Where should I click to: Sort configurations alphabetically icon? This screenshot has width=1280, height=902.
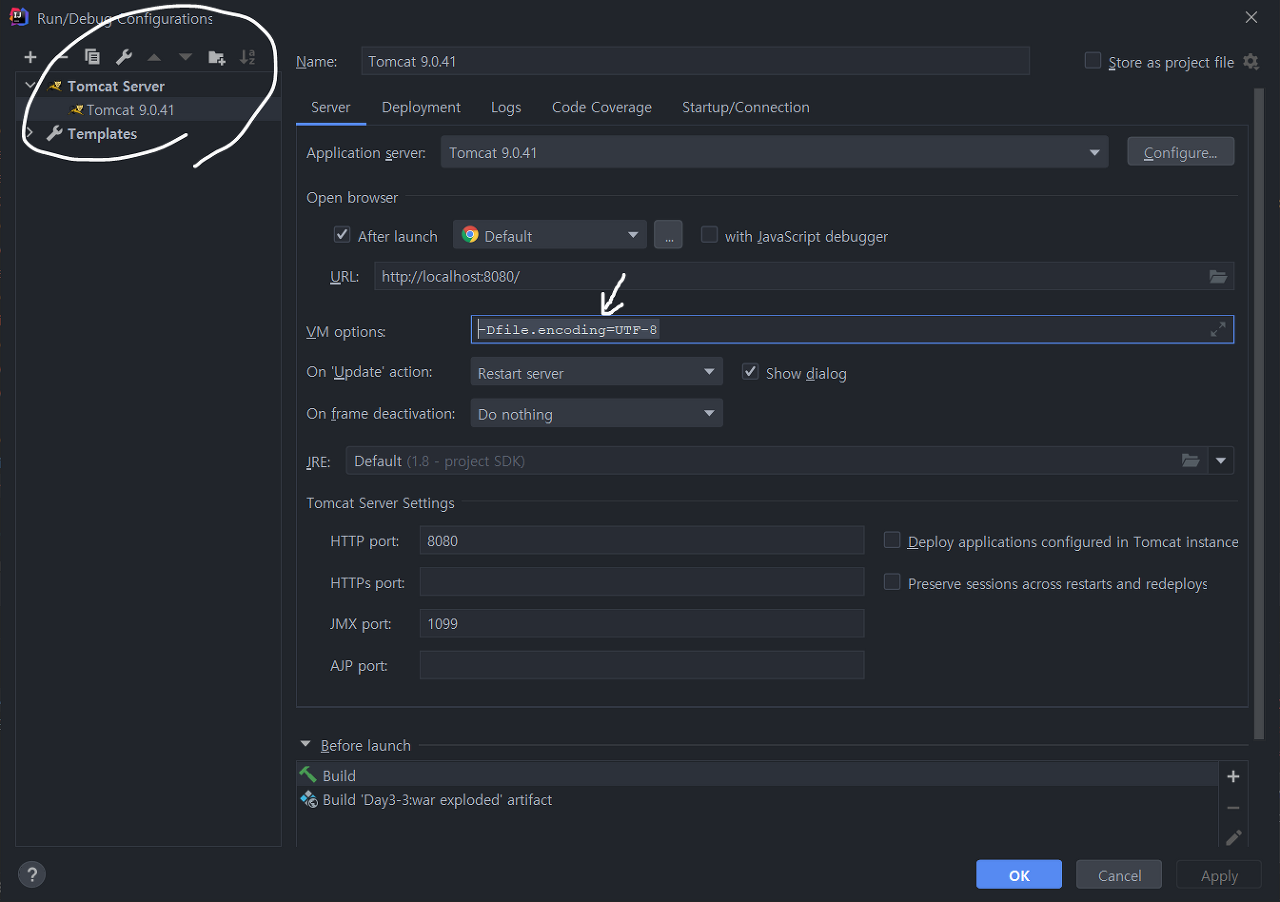point(247,57)
